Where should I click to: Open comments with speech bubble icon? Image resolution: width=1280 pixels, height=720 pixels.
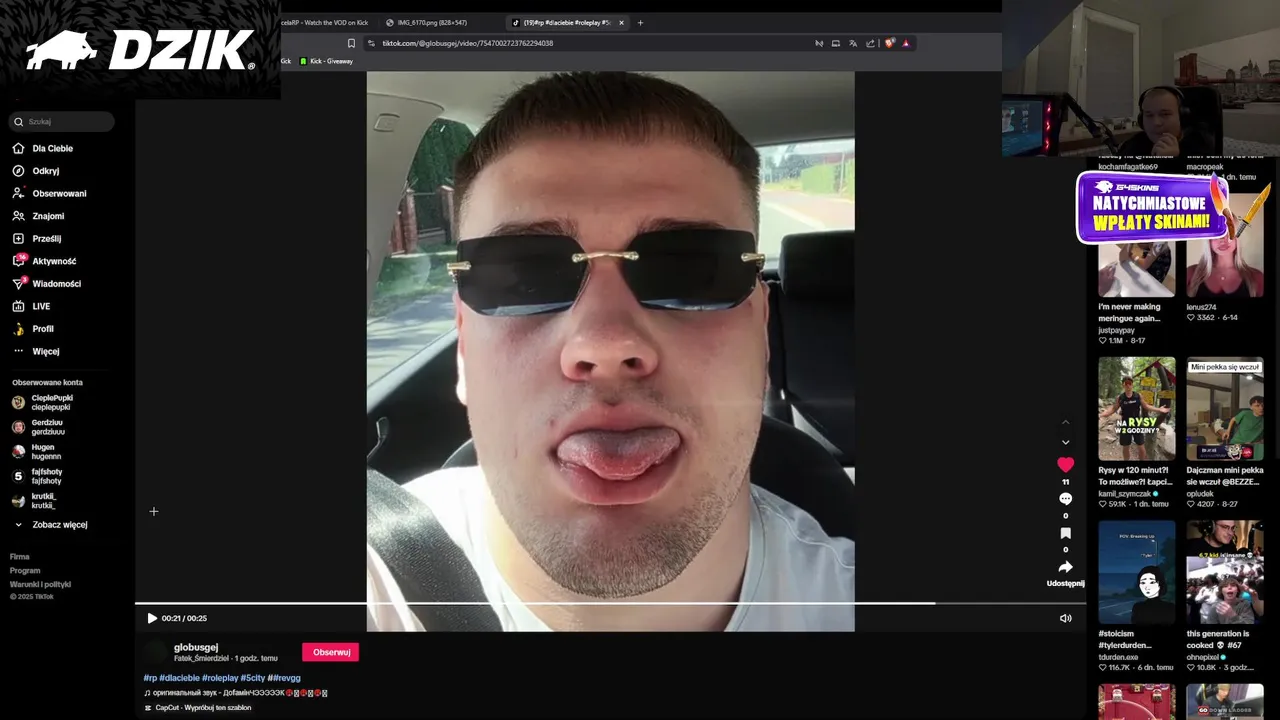[1066, 499]
